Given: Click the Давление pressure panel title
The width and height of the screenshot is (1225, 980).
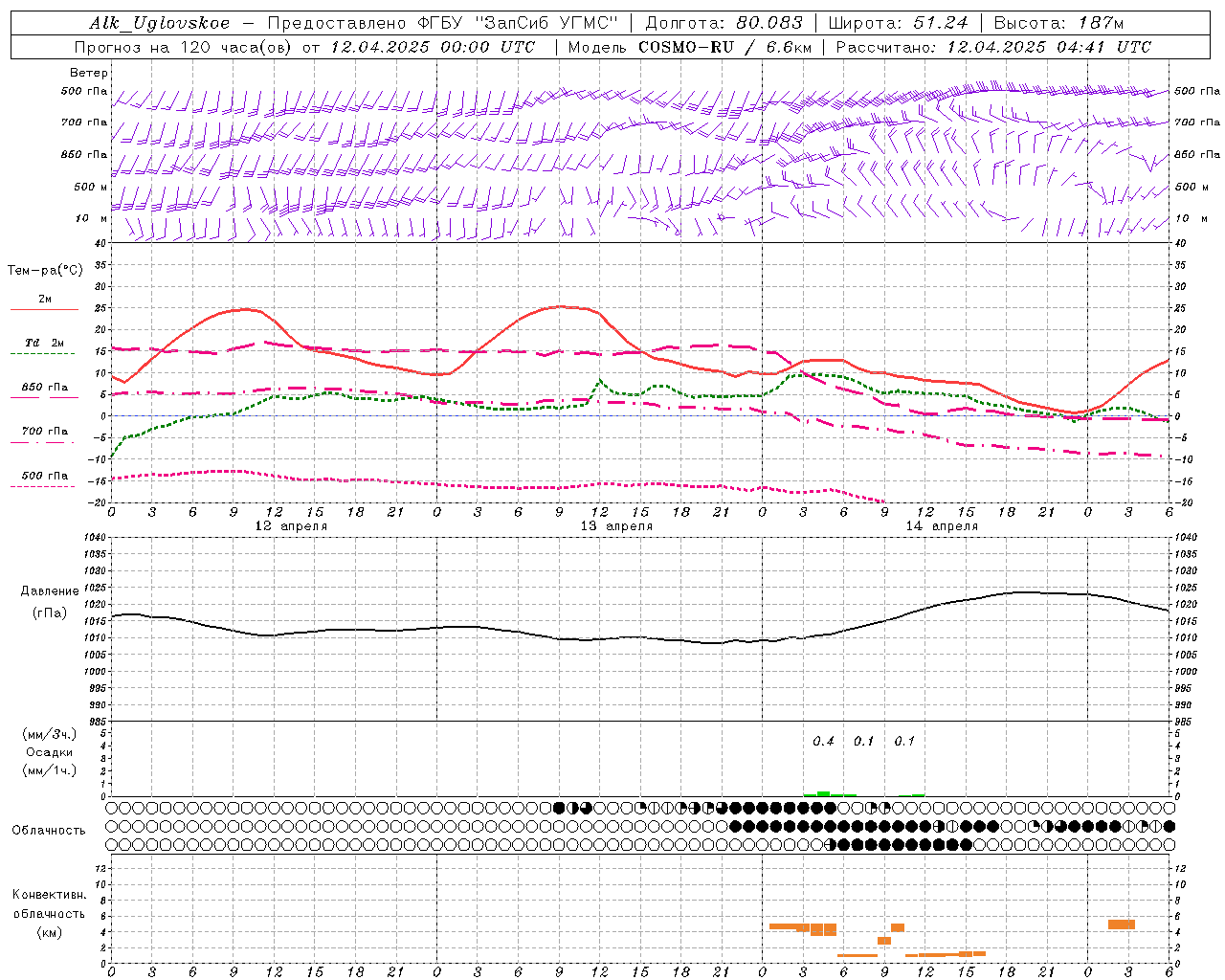Looking at the screenshot, I should point(50,591).
